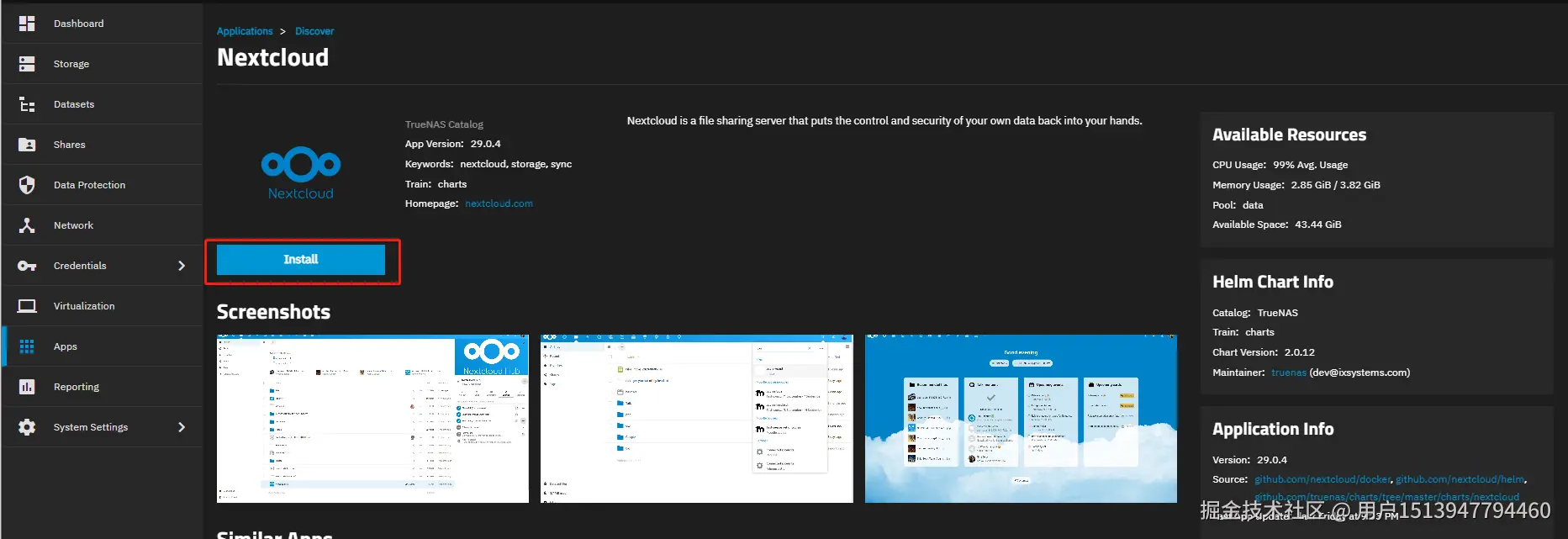
Task: Click the Application Info heading
Action: click(x=1273, y=429)
